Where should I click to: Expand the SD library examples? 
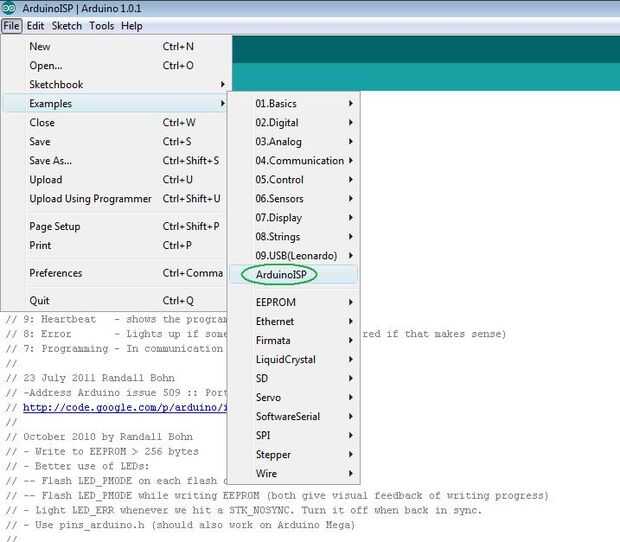click(294, 378)
